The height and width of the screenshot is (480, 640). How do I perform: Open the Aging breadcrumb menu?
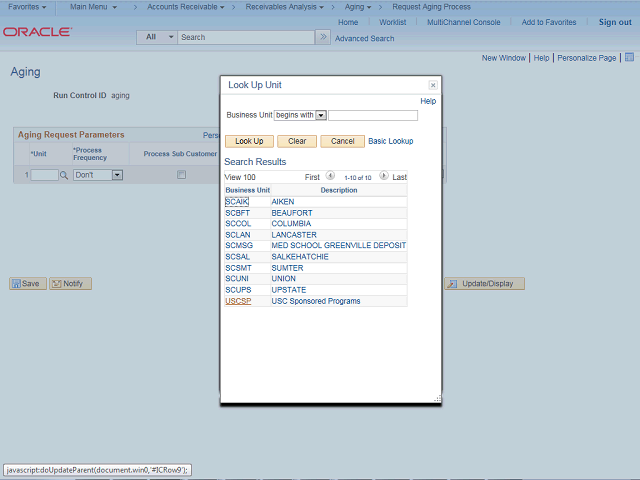tap(358, 7)
